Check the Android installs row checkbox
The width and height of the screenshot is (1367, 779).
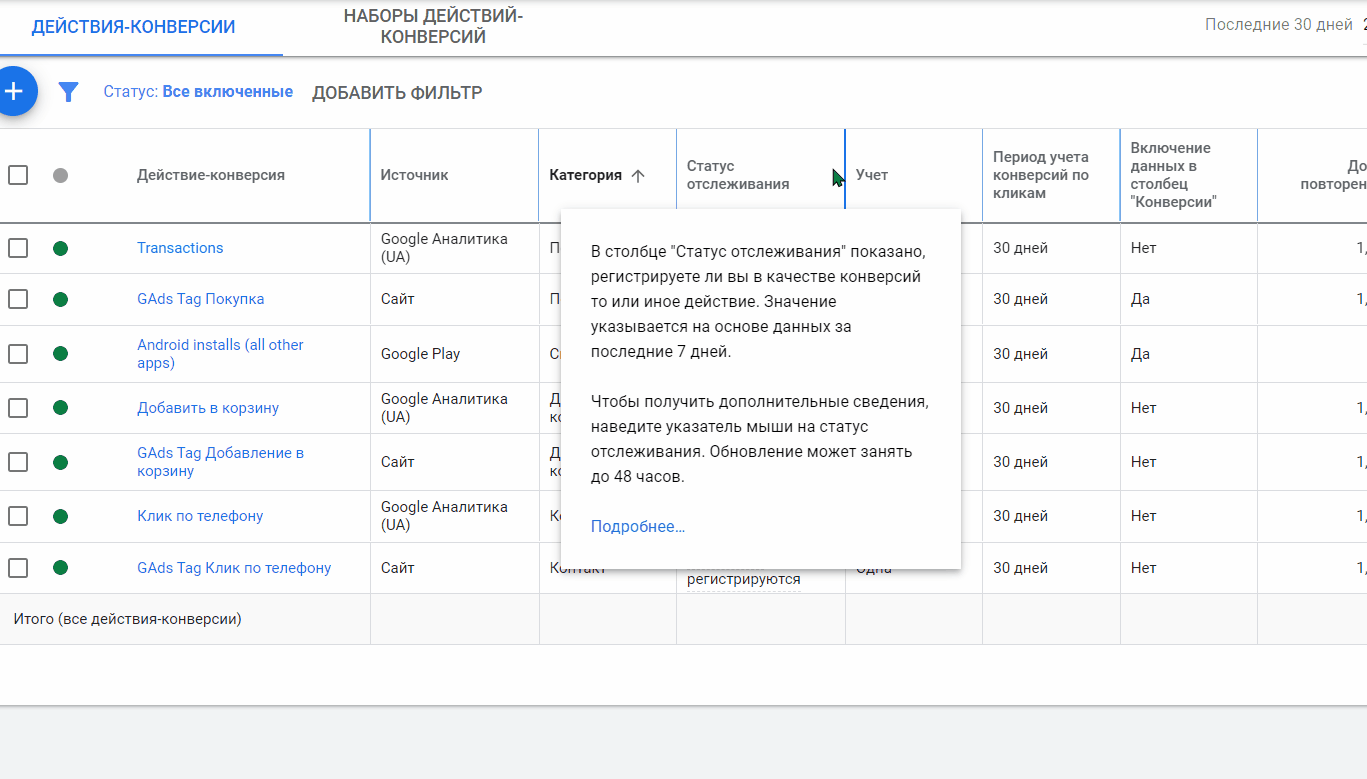18,354
